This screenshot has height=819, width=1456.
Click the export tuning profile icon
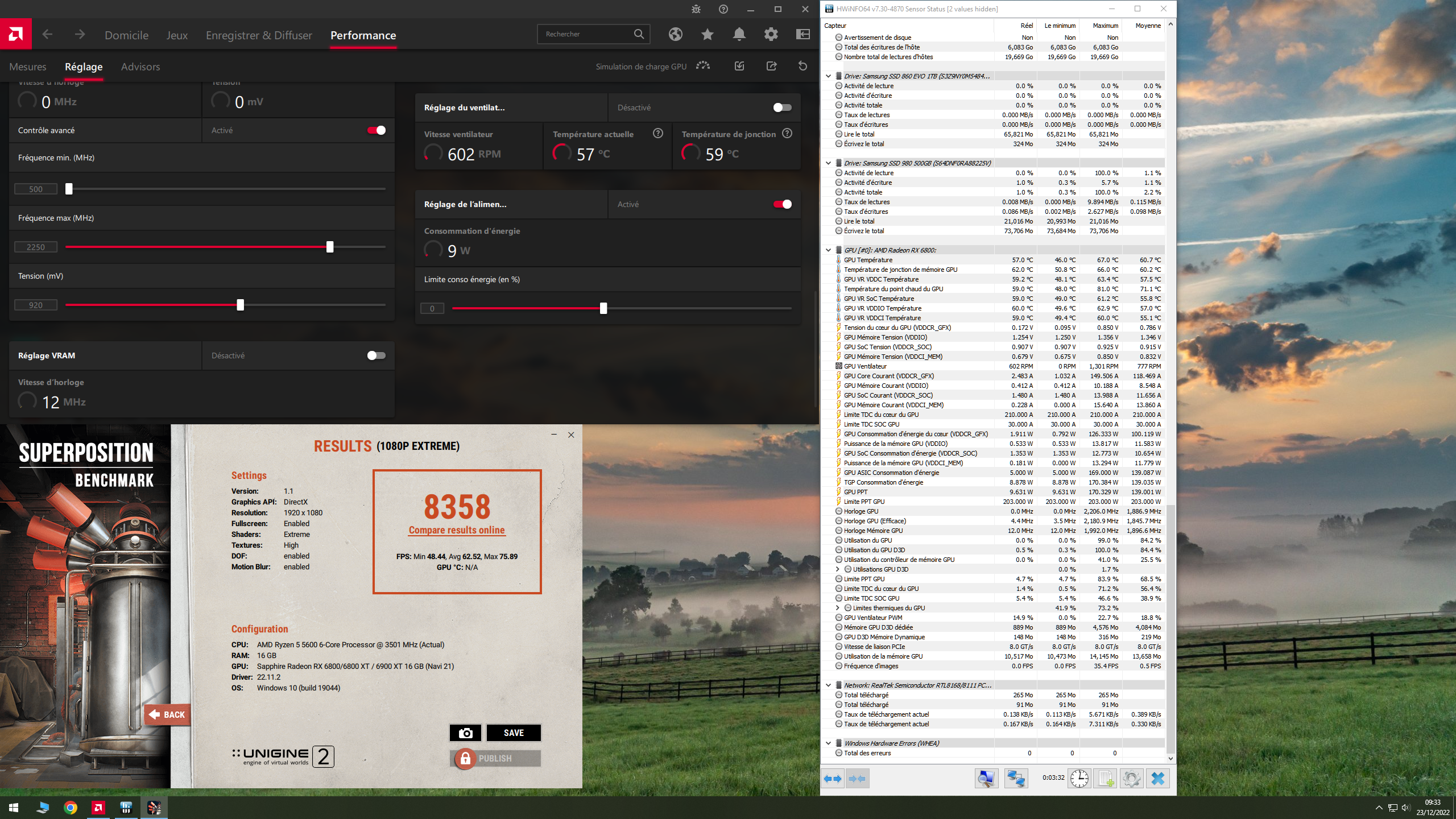pyautogui.click(x=771, y=66)
